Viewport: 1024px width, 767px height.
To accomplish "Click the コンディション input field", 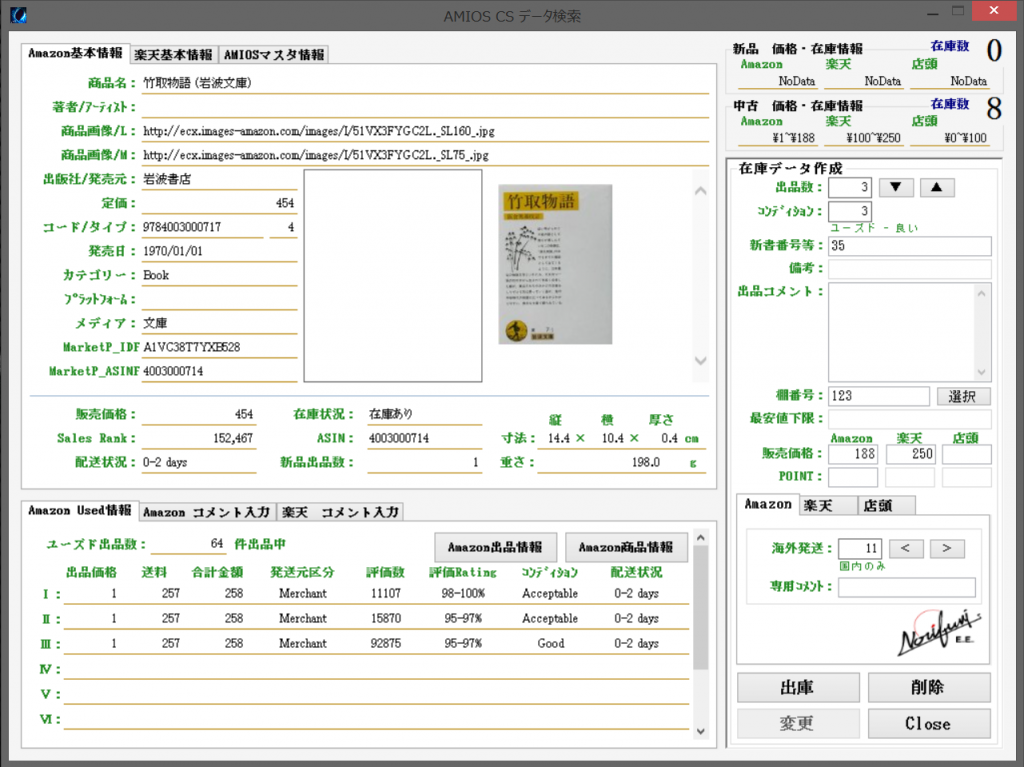I will tap(850, 211).
